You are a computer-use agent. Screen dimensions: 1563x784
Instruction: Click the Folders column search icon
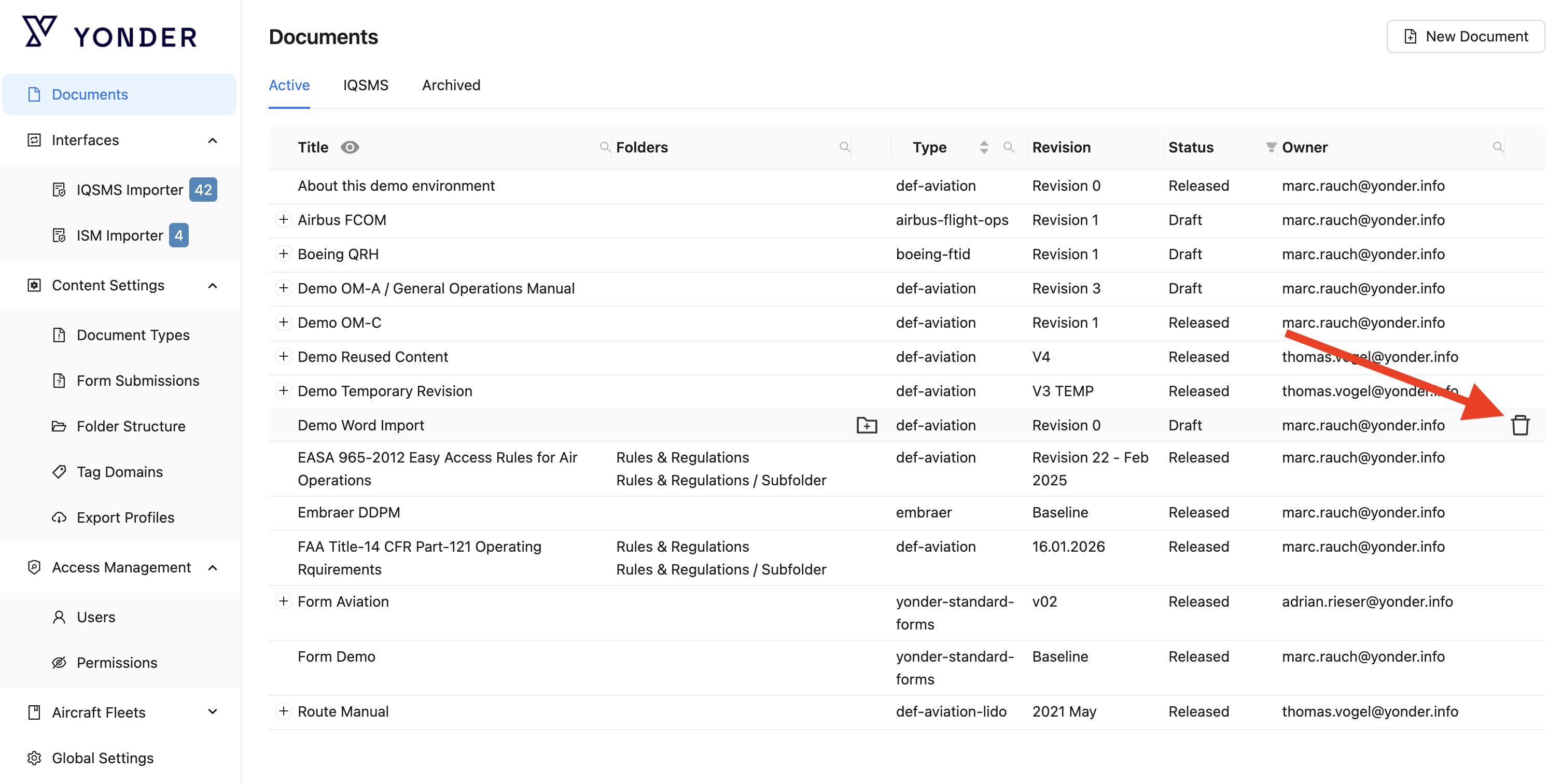[x=844, y=147]
